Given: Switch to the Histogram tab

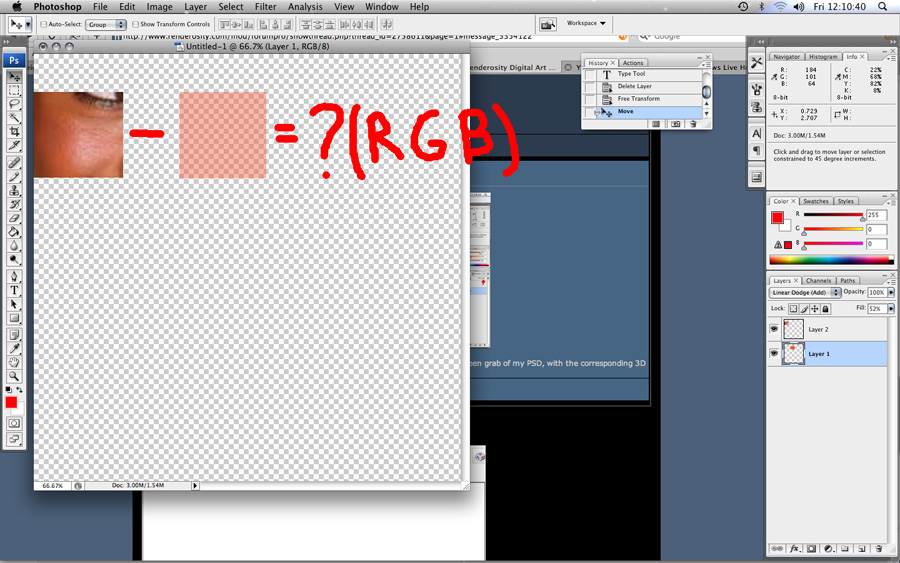Looking at the screenshot, I should tap(823, 57).
